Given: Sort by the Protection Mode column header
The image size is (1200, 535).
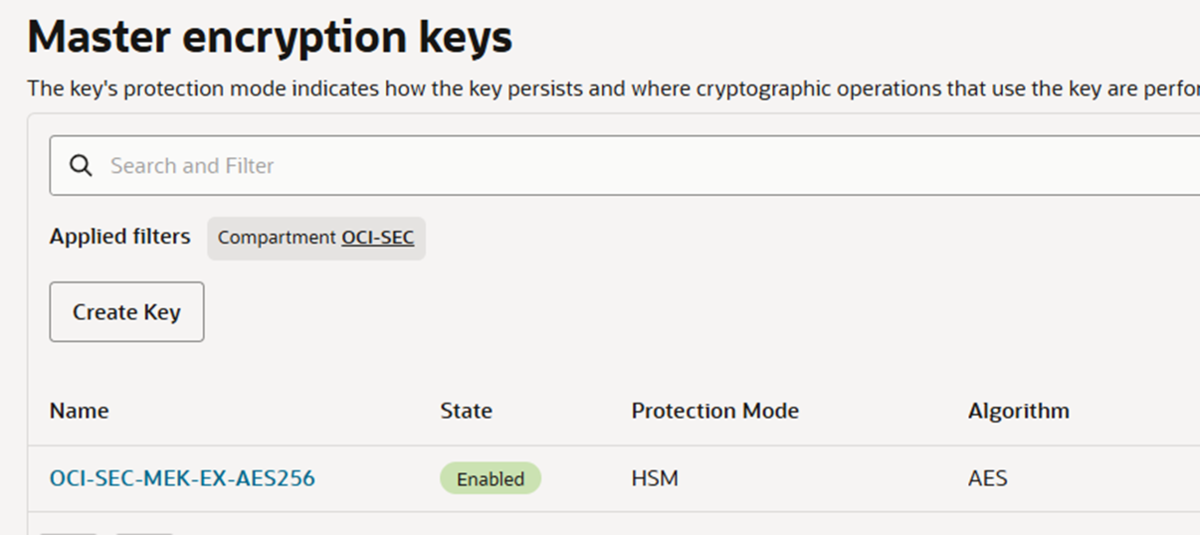Looking at the screenshot, I should (715, 411).
